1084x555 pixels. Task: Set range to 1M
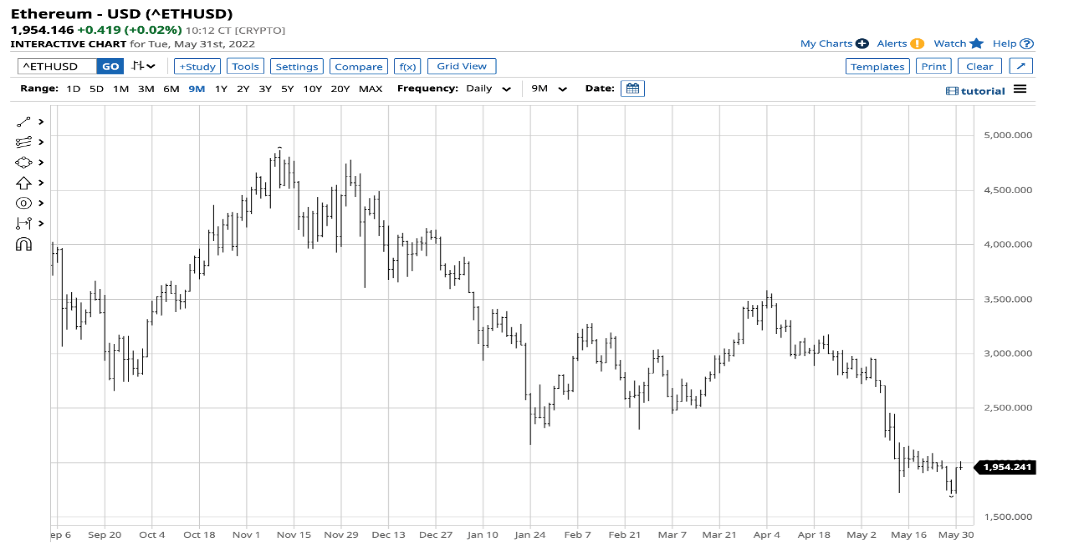click(121, 89)
